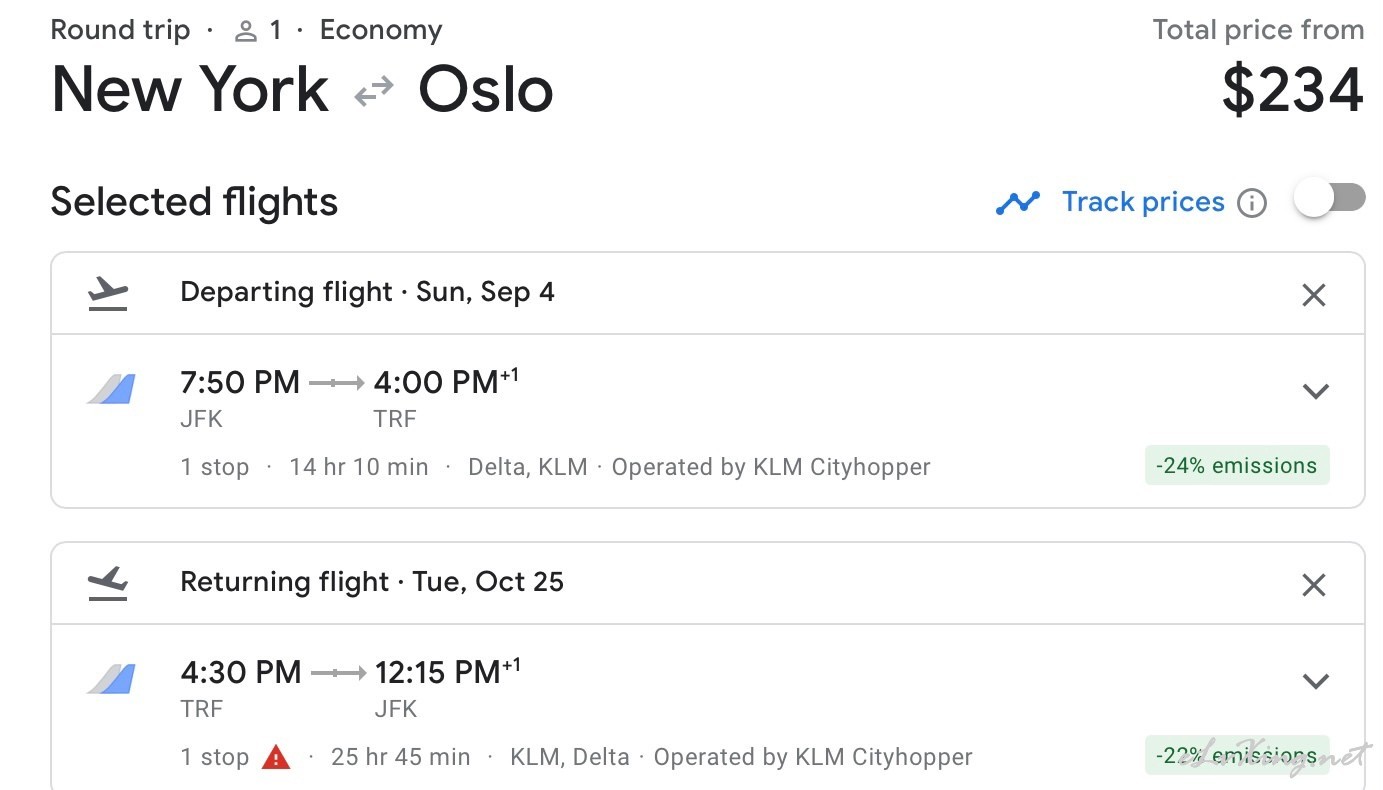Viewport: 1383px width, 790px height.
Task: Click the -22% emissions badge
Action: point(1237,755)
